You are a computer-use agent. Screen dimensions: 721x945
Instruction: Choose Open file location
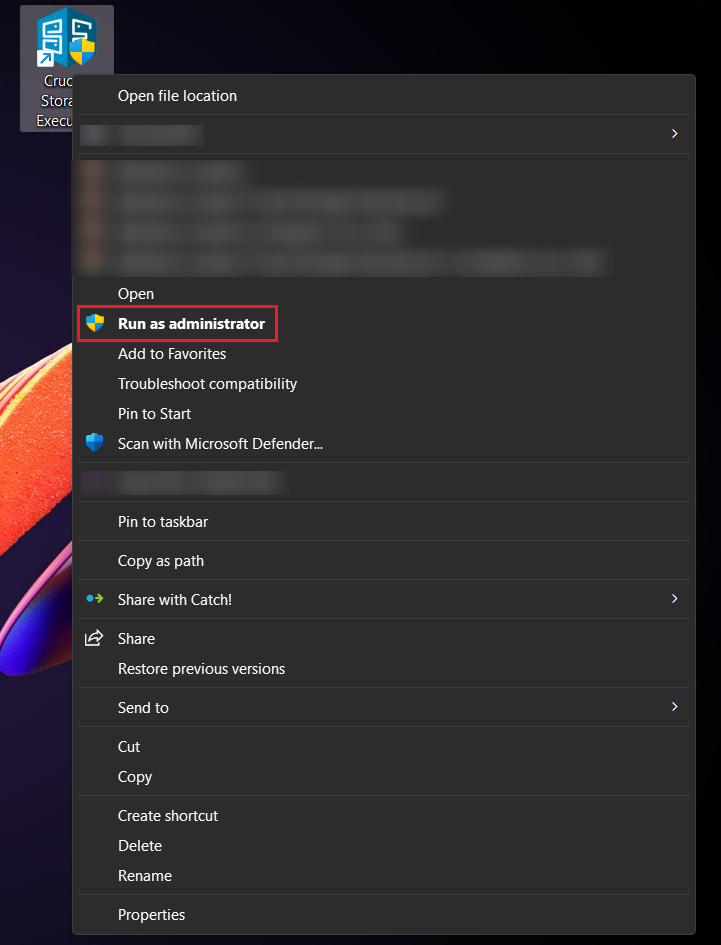(x=383, y=96)
